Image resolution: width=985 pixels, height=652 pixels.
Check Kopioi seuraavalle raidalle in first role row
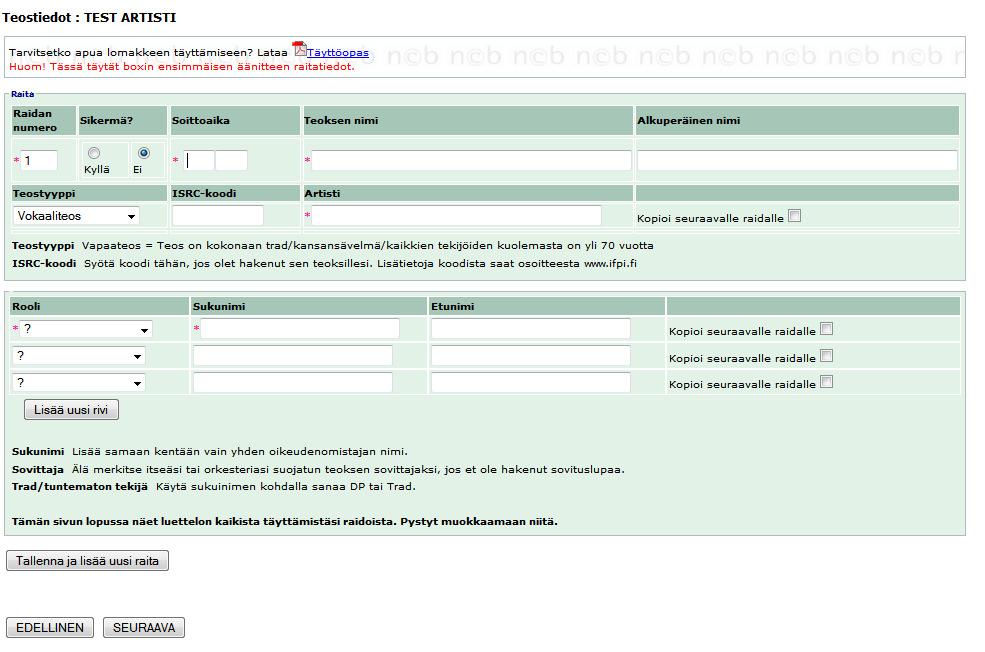point(827,329)
